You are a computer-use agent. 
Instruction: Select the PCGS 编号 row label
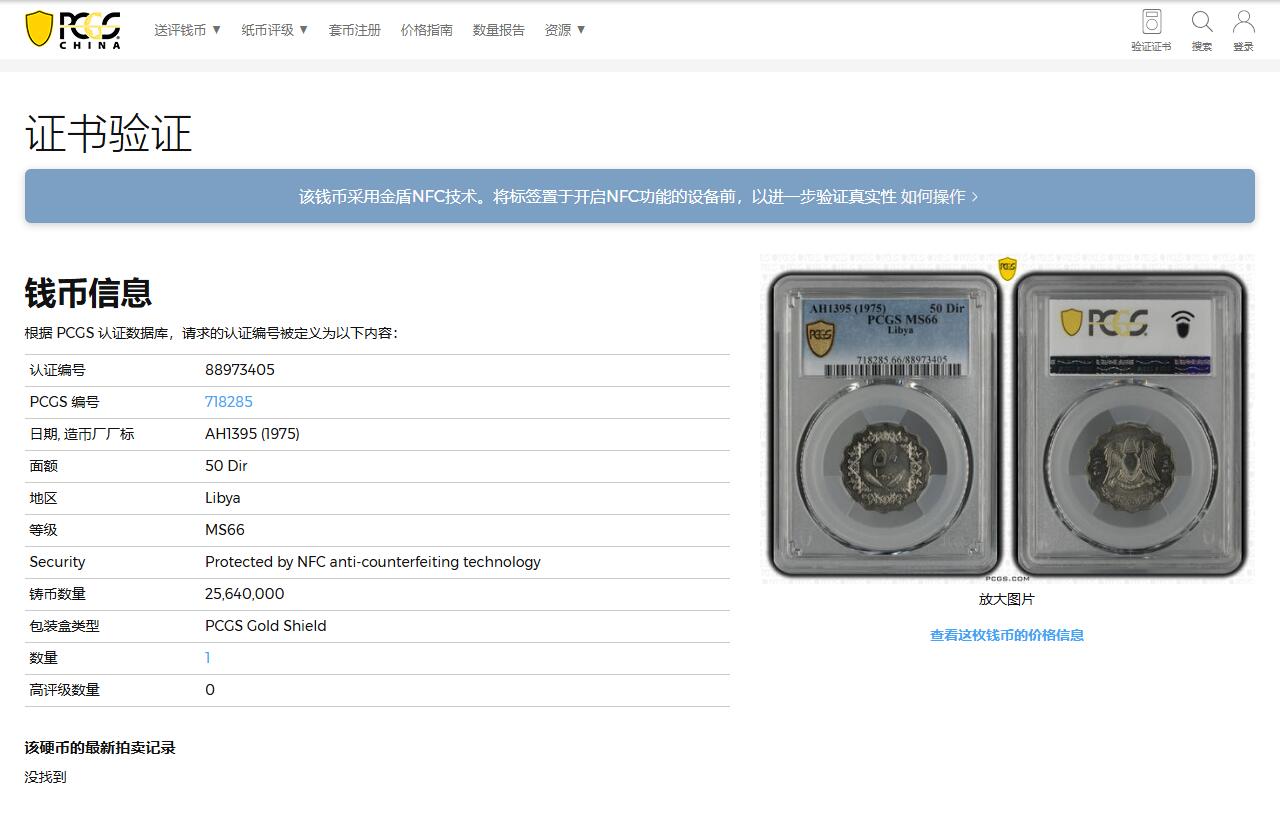point(64,402)
